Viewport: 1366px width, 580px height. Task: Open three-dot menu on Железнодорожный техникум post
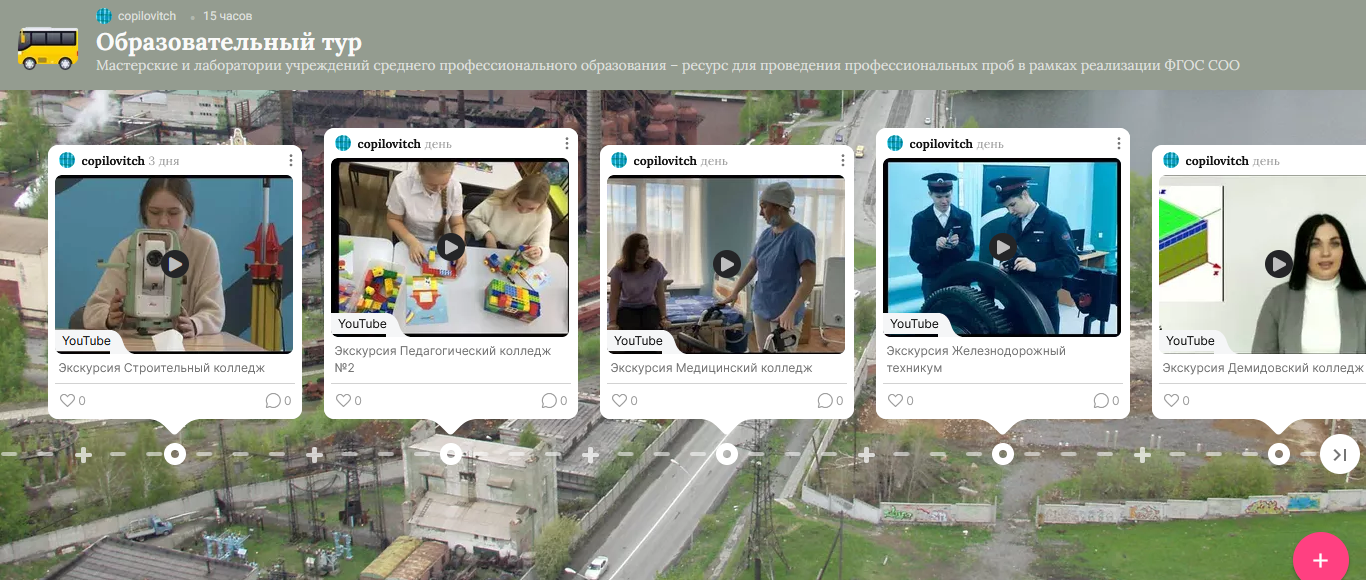coord(1119,144)
